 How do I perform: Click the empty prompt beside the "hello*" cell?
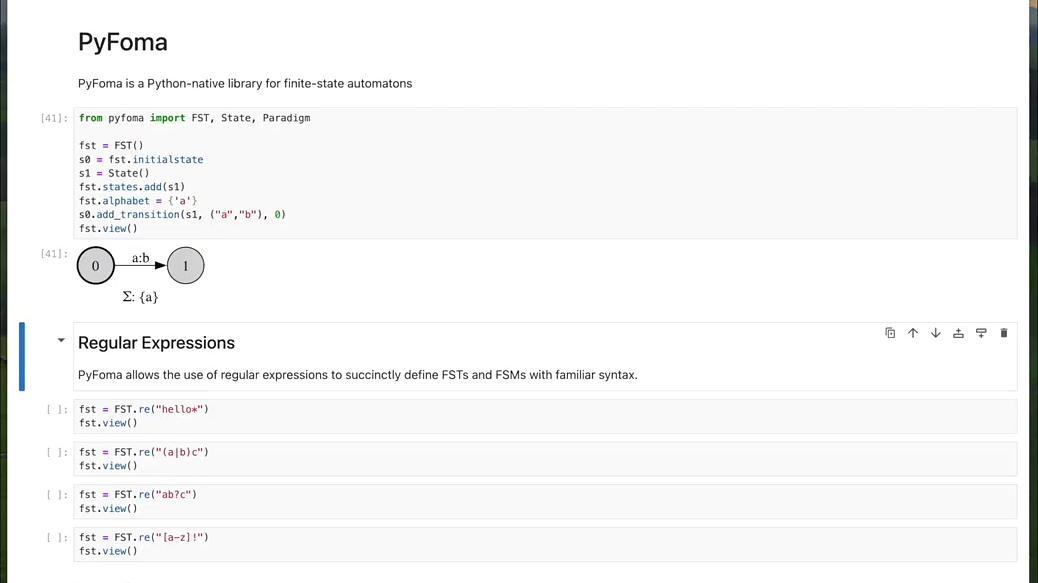(57, 409)
